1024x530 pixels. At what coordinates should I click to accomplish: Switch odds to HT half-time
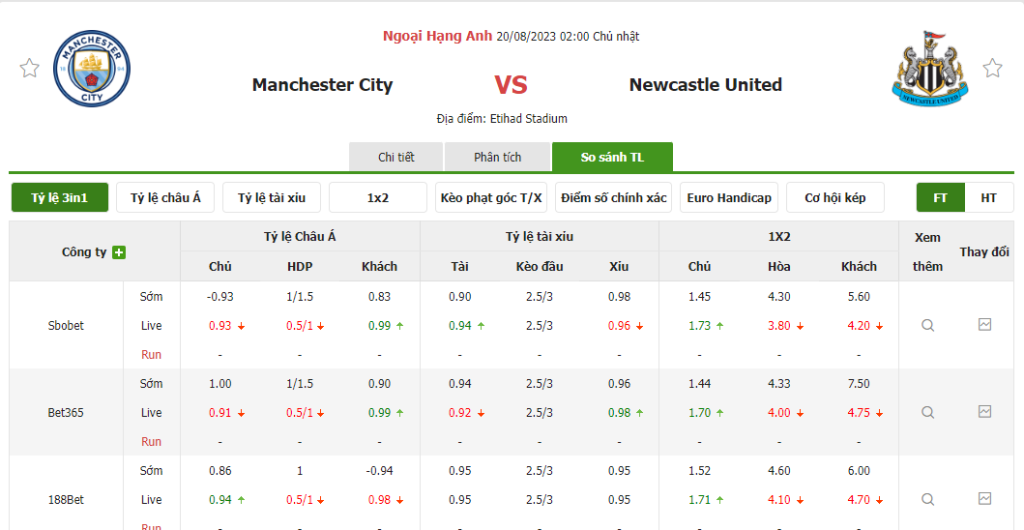point(988,198)
